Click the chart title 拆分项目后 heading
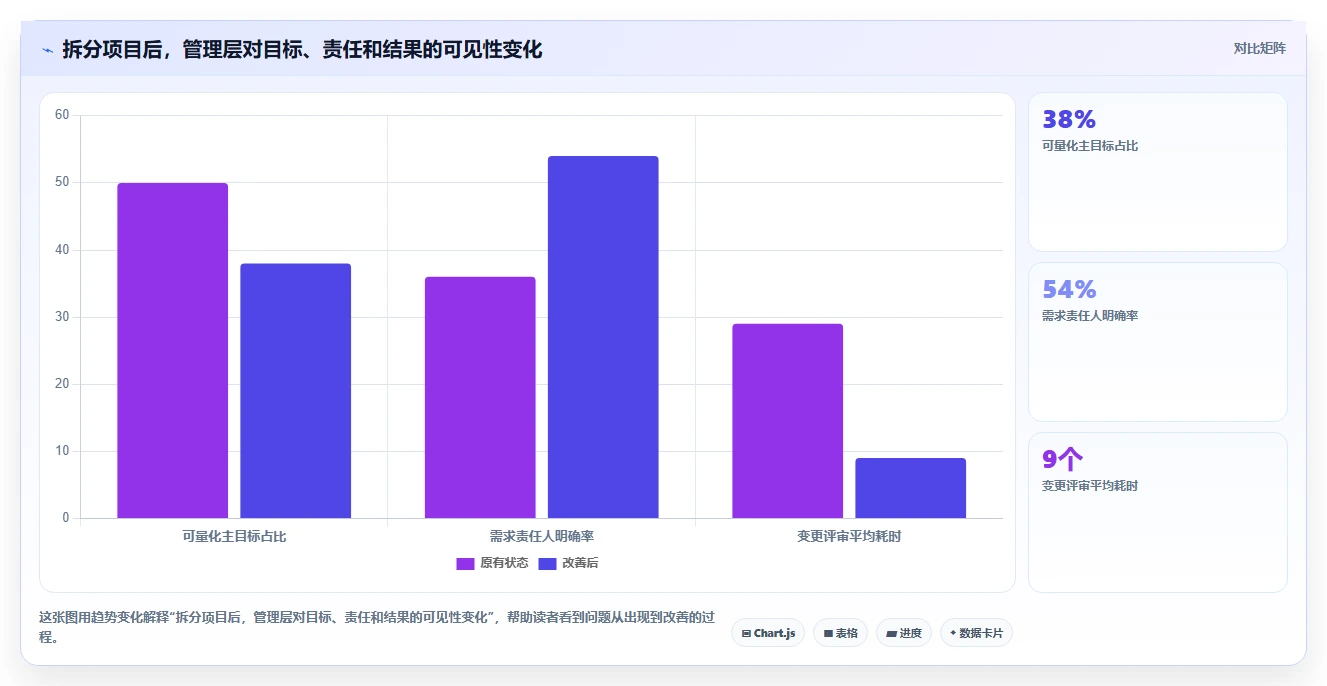Screen dimensions: 1327x686 click(x=302, y=50)
